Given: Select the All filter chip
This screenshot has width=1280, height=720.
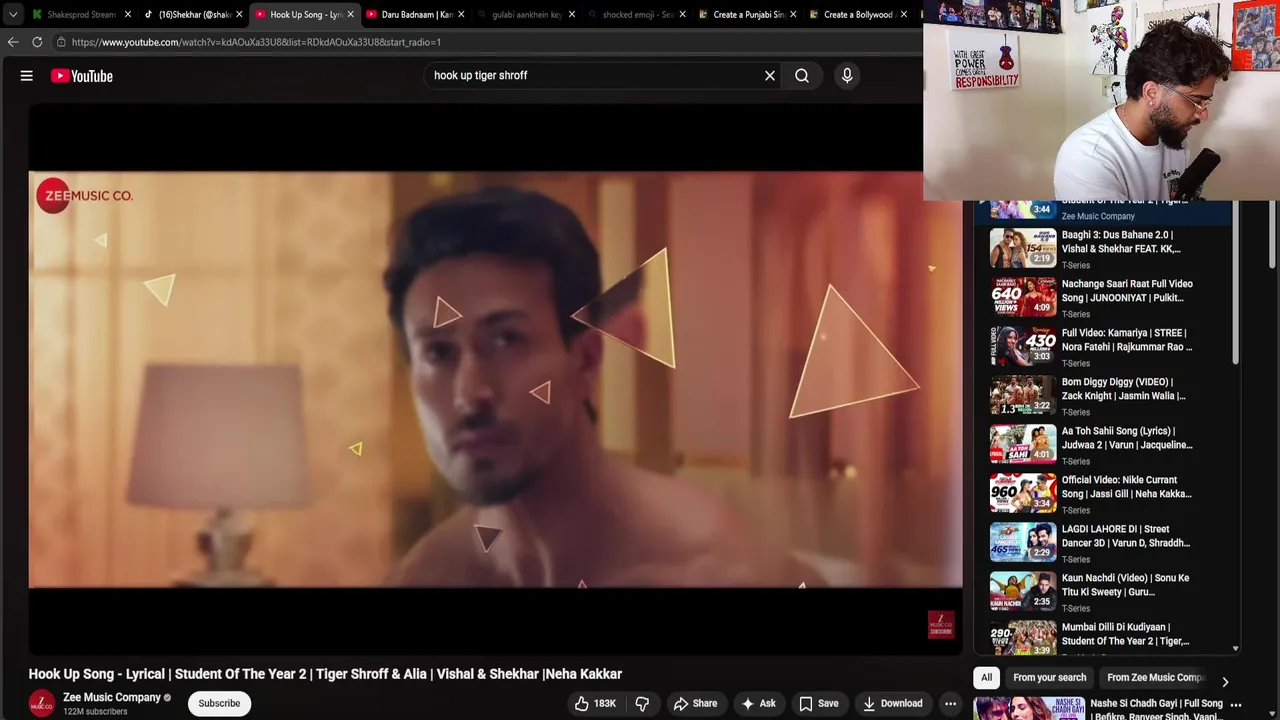Looking at the screenshot, I should (x=986, y=678).
